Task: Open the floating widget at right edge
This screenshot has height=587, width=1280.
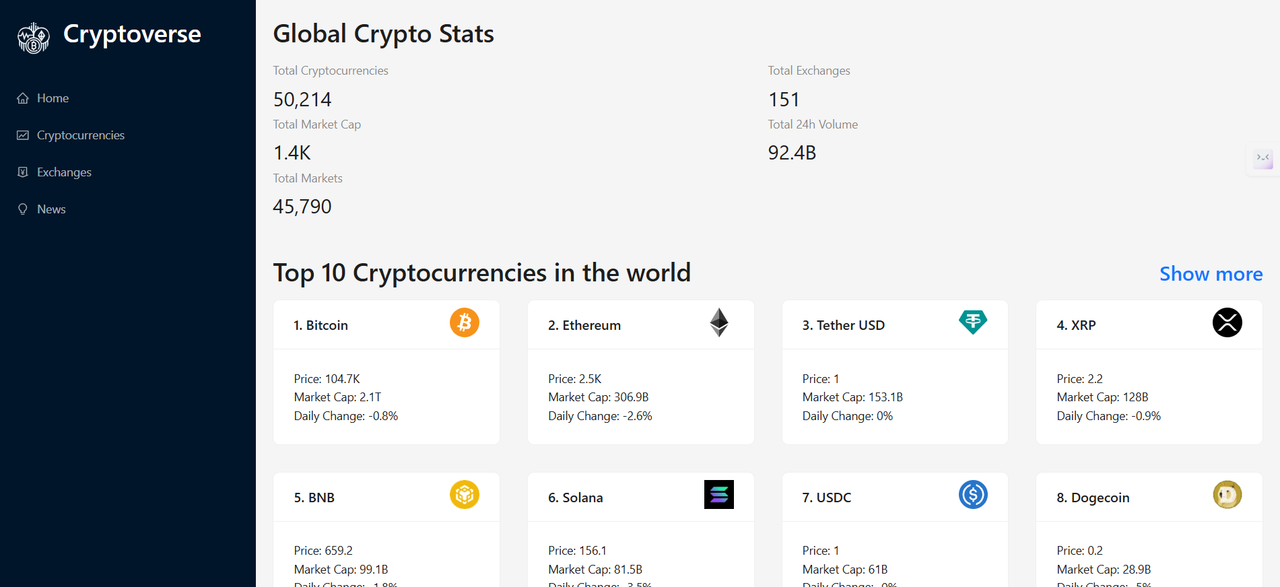Action: click(1263, 160)
